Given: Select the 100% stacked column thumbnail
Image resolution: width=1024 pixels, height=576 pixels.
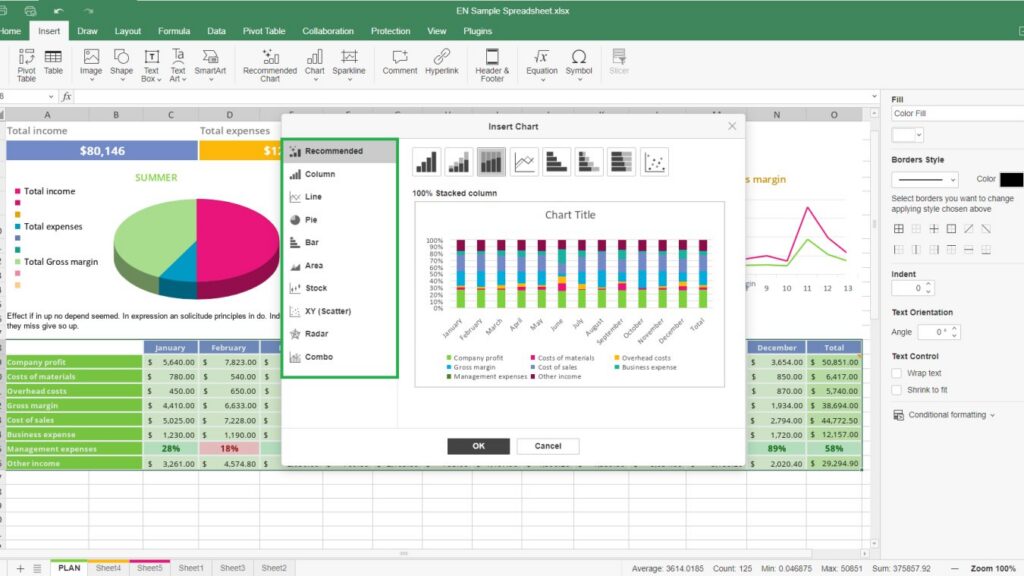Looking at the screenshot, I should 491,162.
